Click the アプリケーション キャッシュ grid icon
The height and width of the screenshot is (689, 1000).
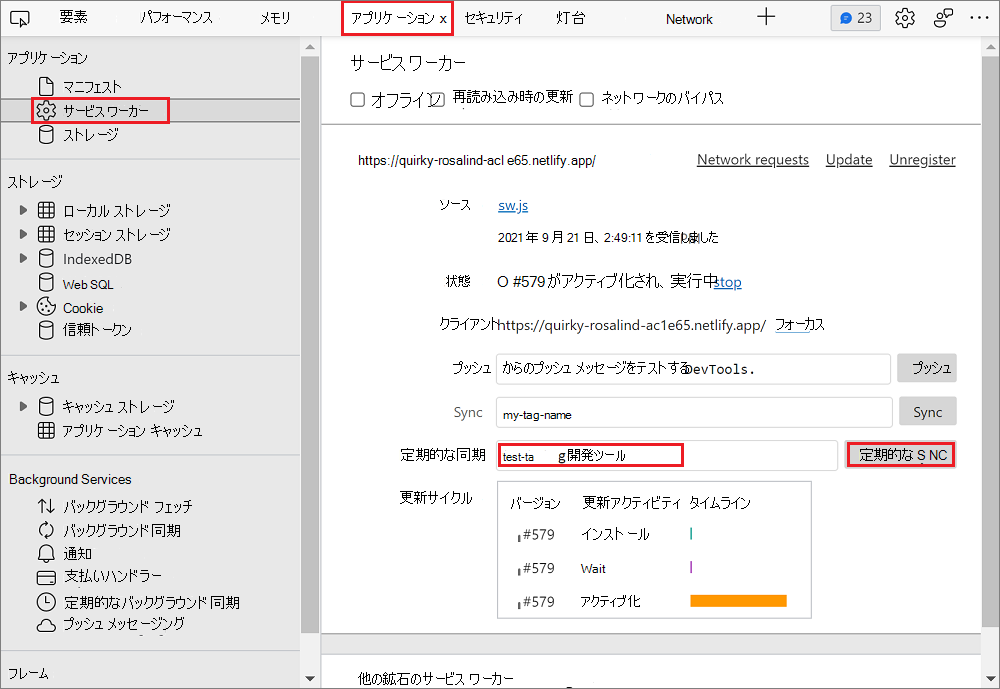[x=46, y=431]
